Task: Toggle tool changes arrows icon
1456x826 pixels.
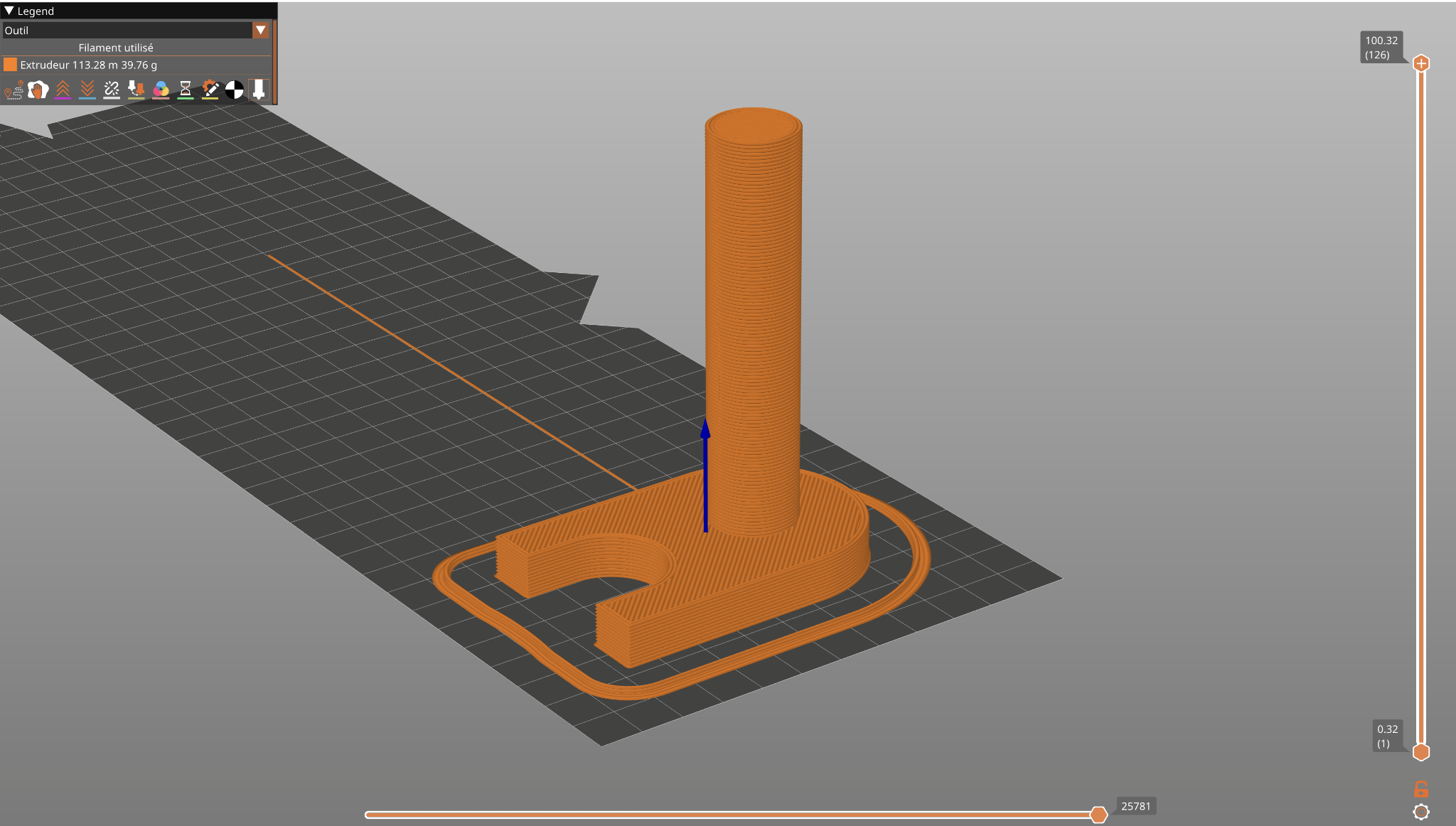Action: pyautogui.click(x=136, y=90)
